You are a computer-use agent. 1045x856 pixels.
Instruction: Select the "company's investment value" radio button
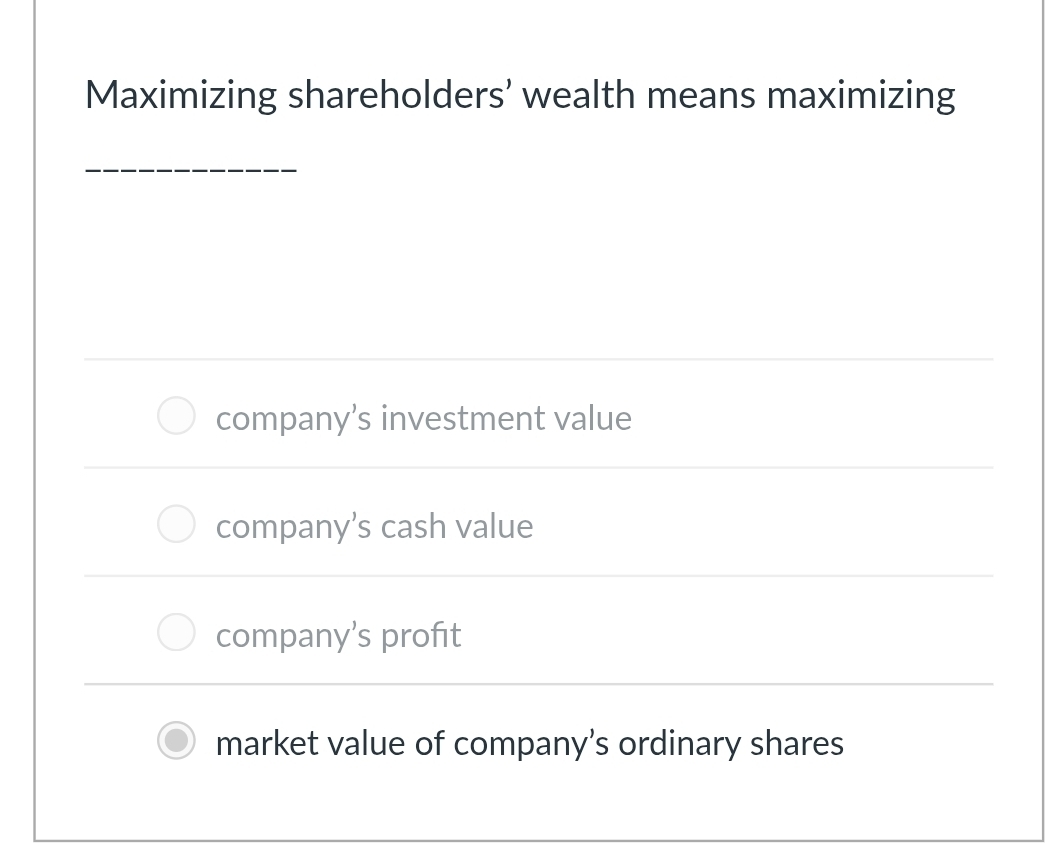176,417
